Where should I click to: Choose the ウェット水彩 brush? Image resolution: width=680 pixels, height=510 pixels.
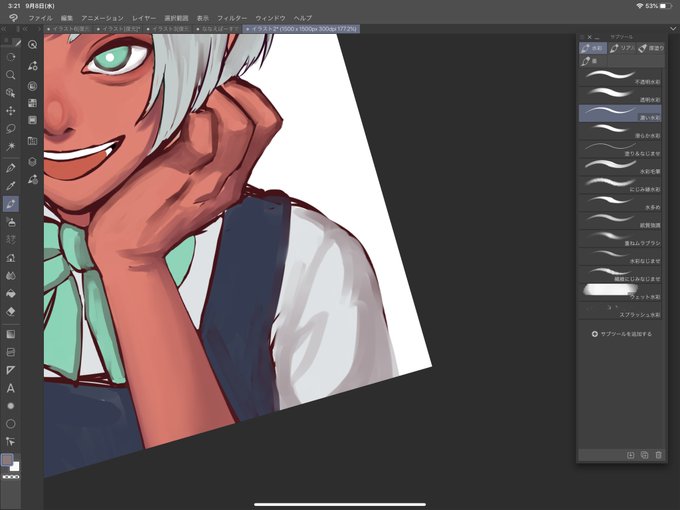click(x=620, y=292)
